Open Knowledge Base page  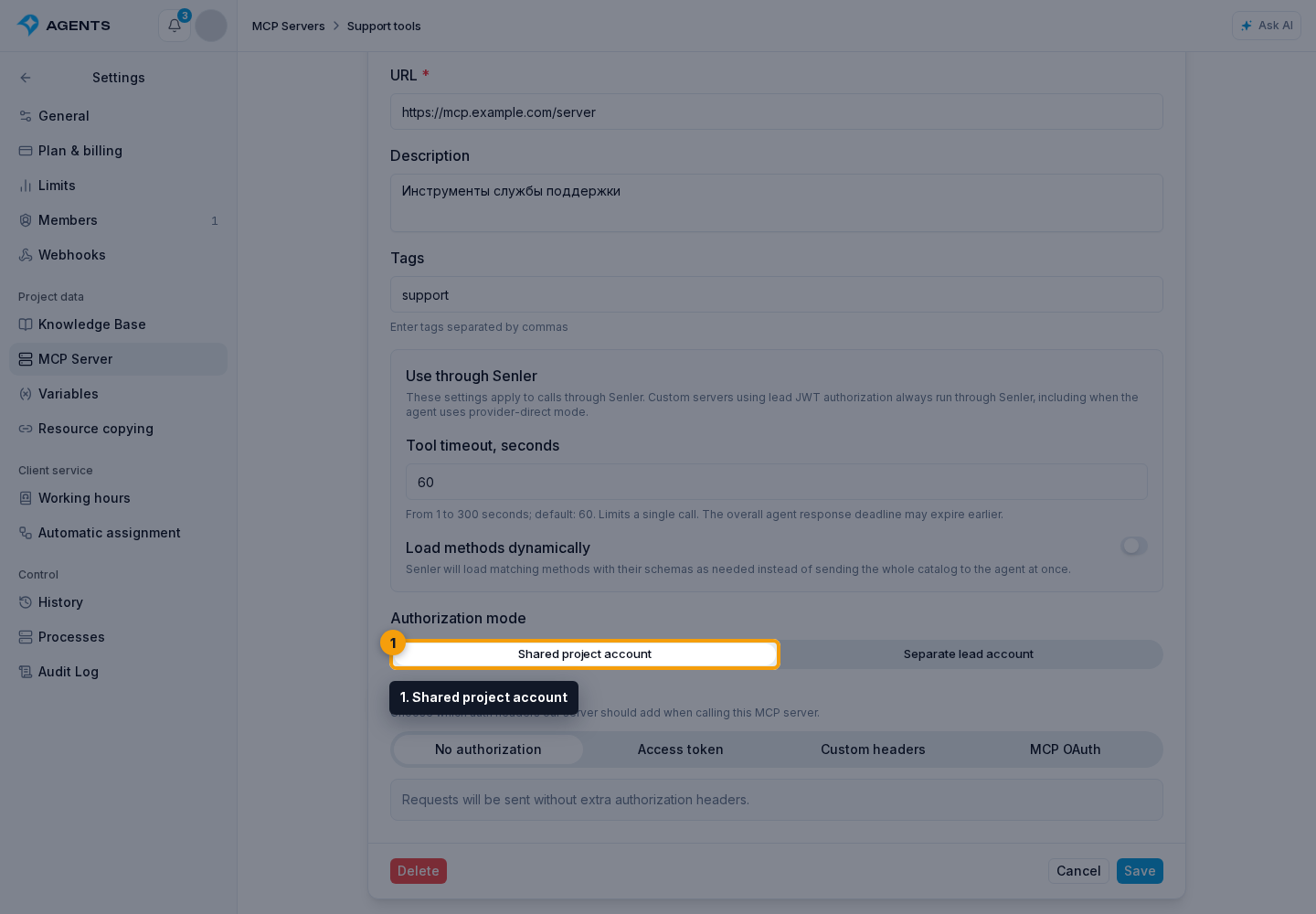(119, 324)
